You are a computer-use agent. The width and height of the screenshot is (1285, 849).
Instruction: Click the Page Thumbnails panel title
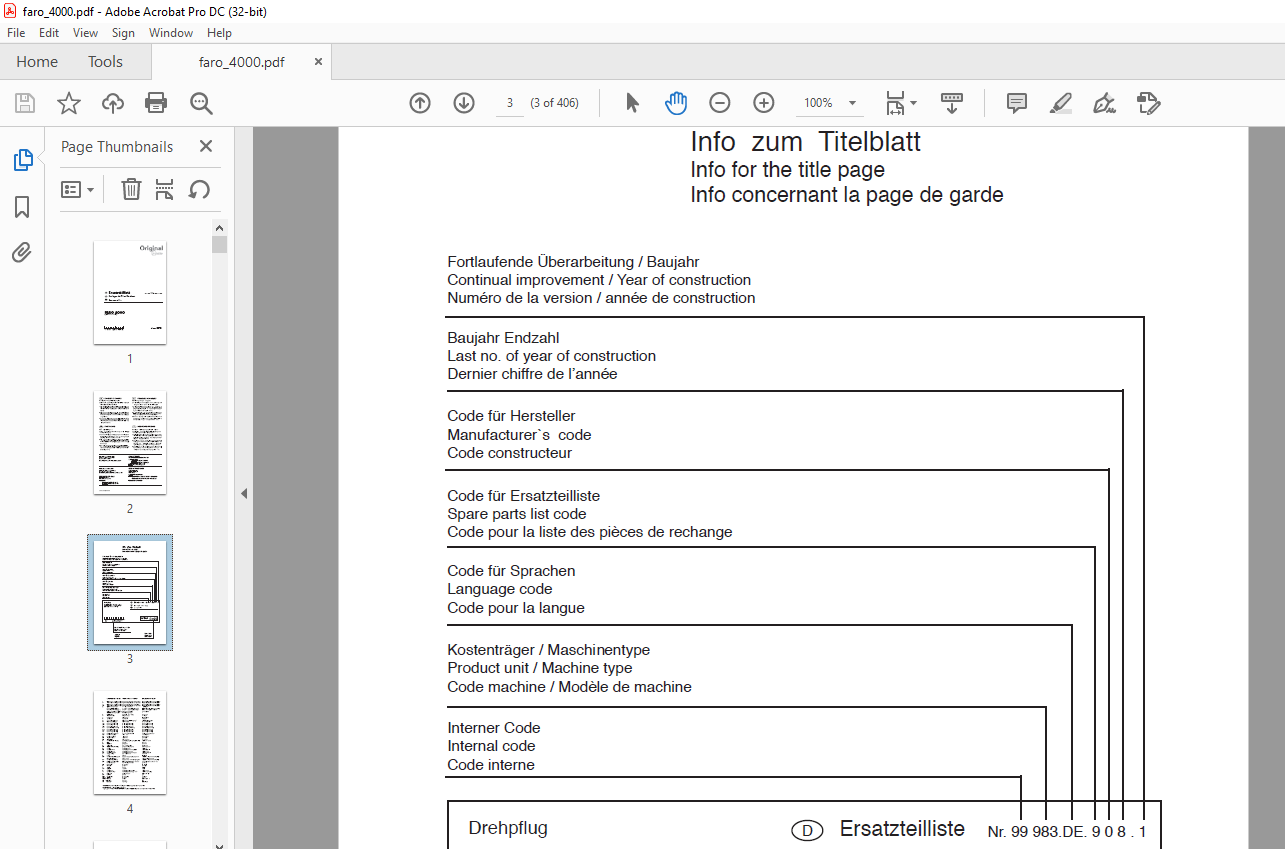tap(117, 146)
